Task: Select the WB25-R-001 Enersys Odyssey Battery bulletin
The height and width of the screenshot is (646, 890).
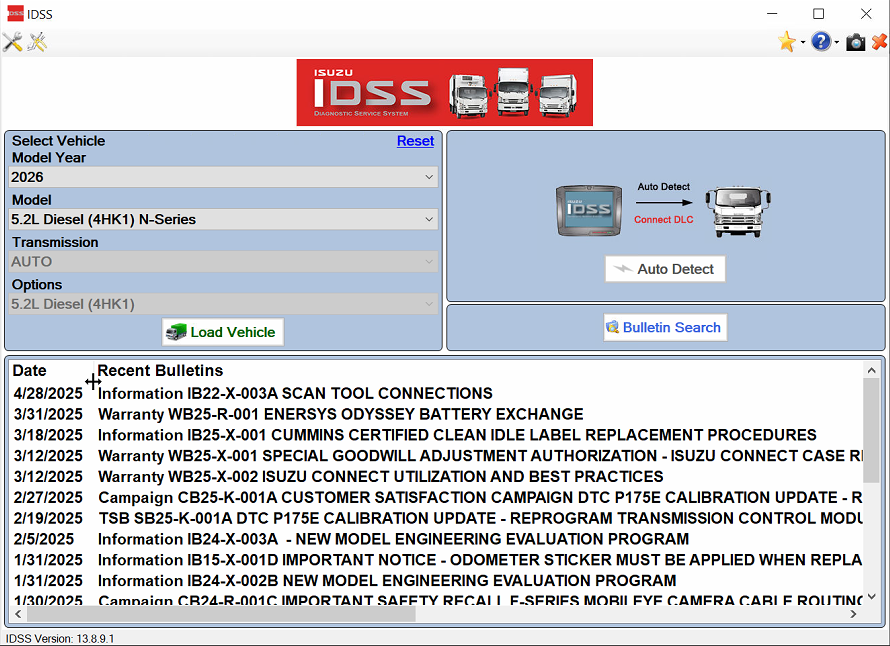Action: 340,414
